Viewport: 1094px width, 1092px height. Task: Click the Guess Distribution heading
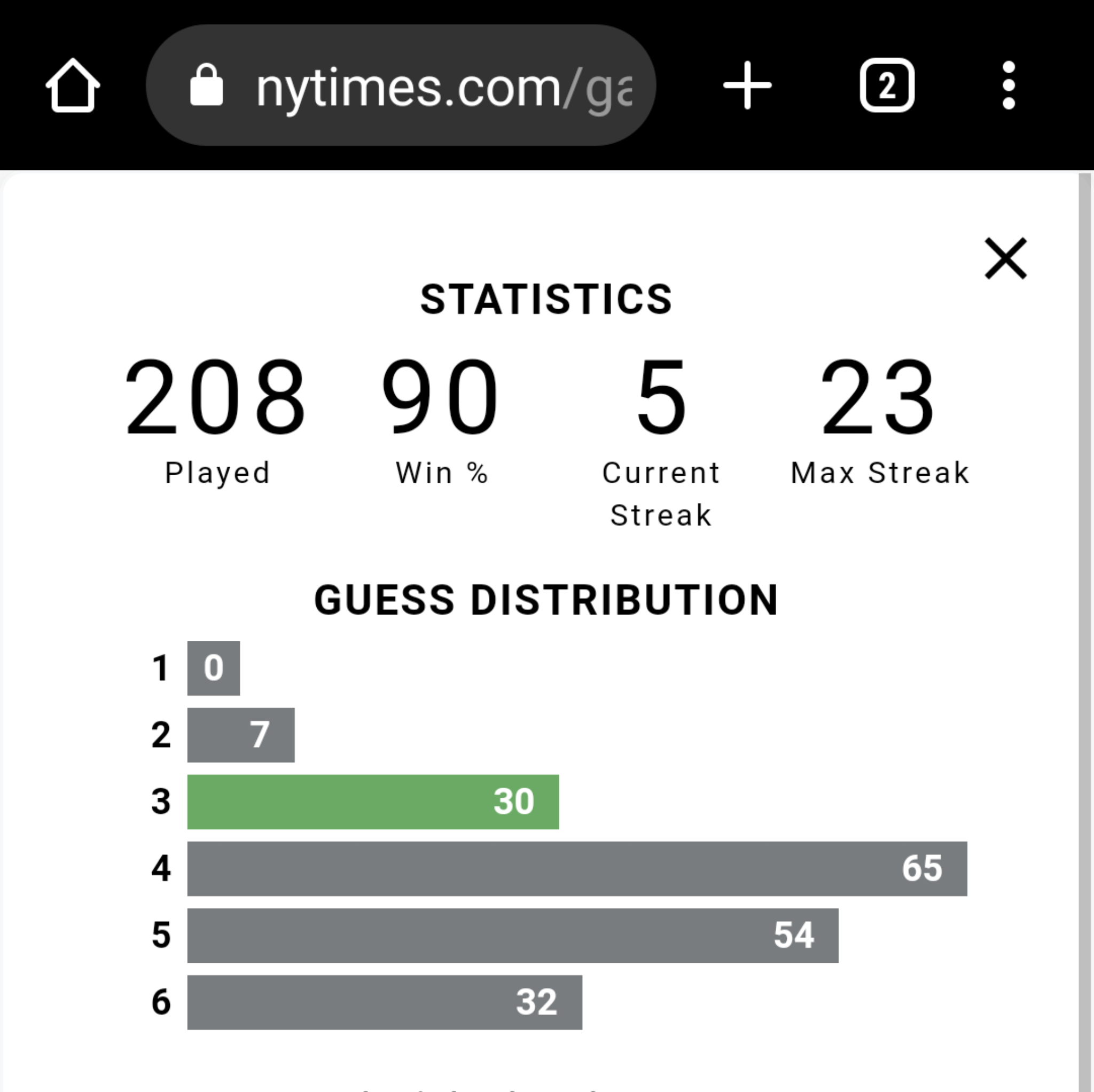[546, 600]
